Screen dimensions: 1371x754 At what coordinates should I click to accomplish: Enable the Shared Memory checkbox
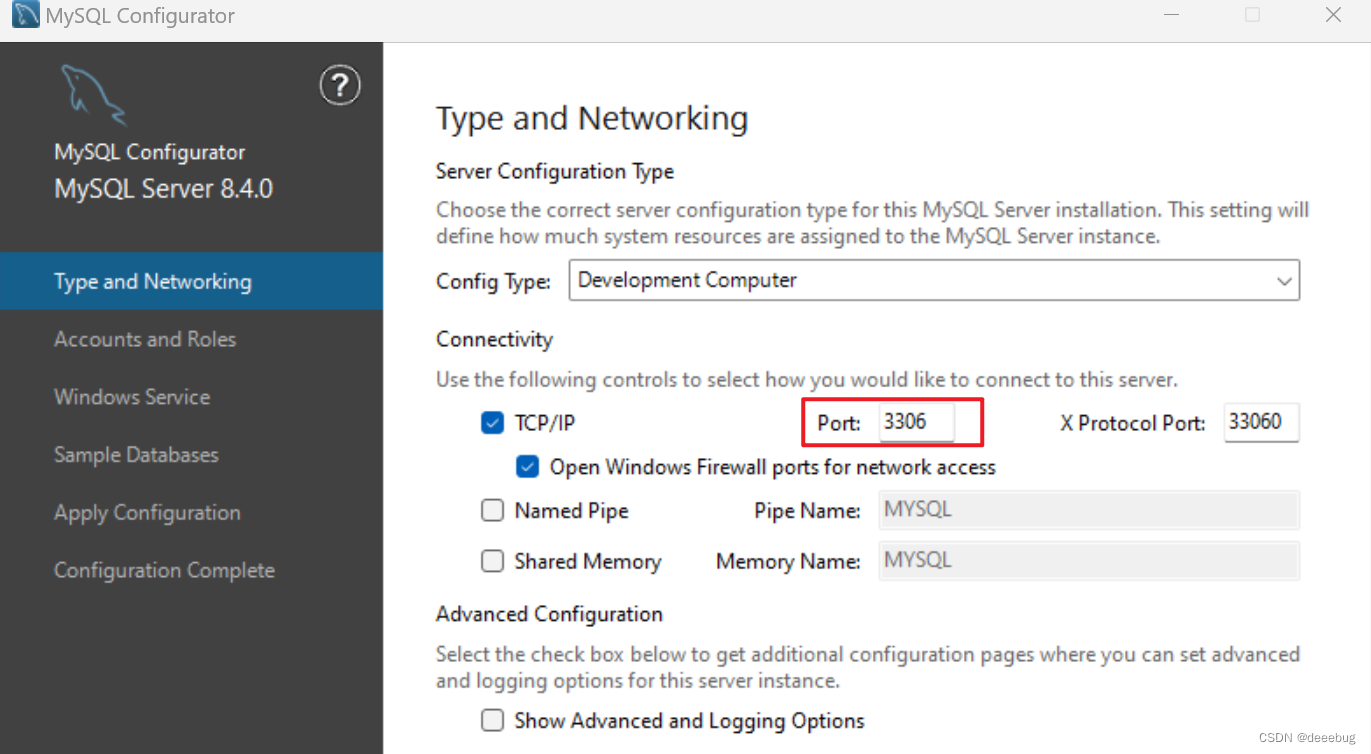click(x=492, y=561)
